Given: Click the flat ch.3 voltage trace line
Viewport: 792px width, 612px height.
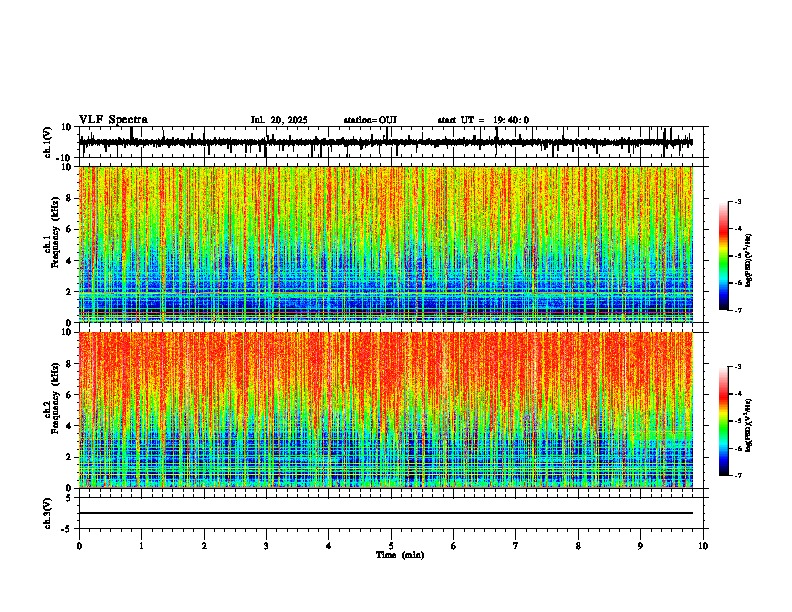Looking at the screenshot, I should (x=386, y=513).
